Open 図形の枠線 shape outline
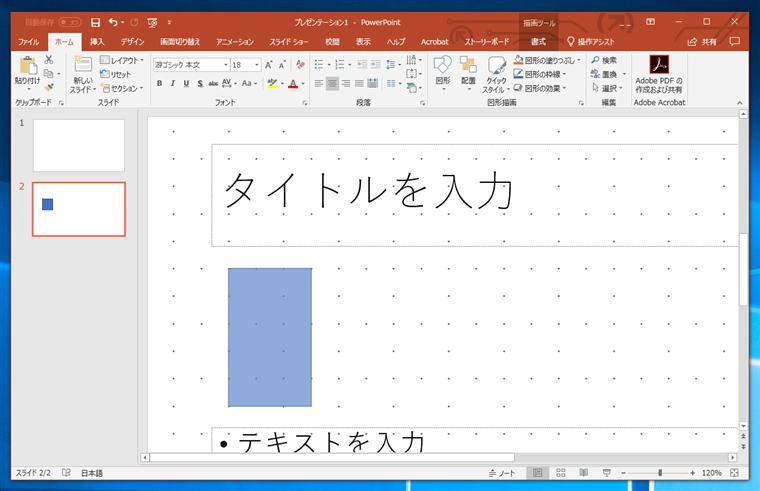760x491 pixels. click(539, 74)
